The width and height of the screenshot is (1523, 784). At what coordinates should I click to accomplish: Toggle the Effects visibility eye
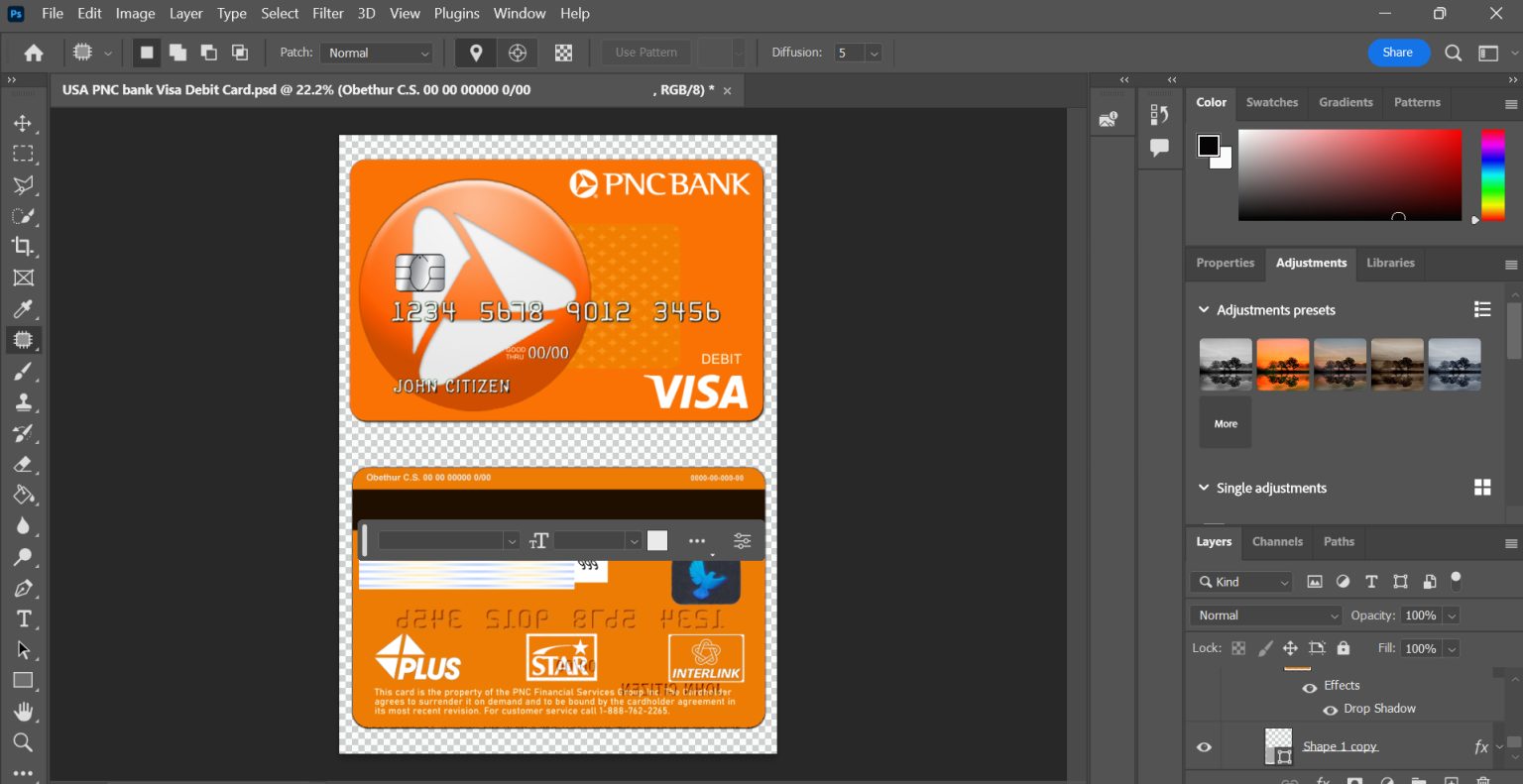[1310, 687]
